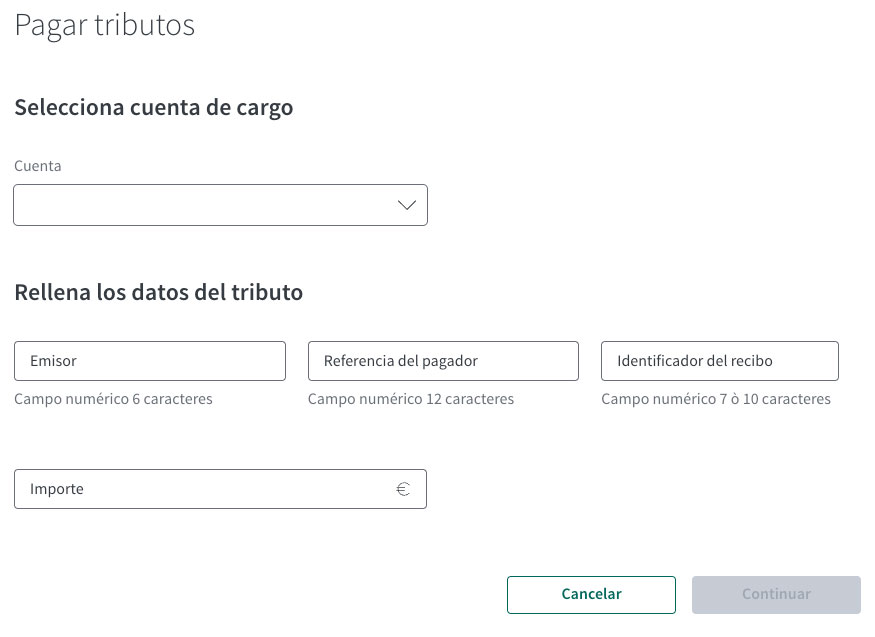Click the 7 ò 10 caracteres helper text
This screenshot has height=637, width=875.
pos(715,398)
